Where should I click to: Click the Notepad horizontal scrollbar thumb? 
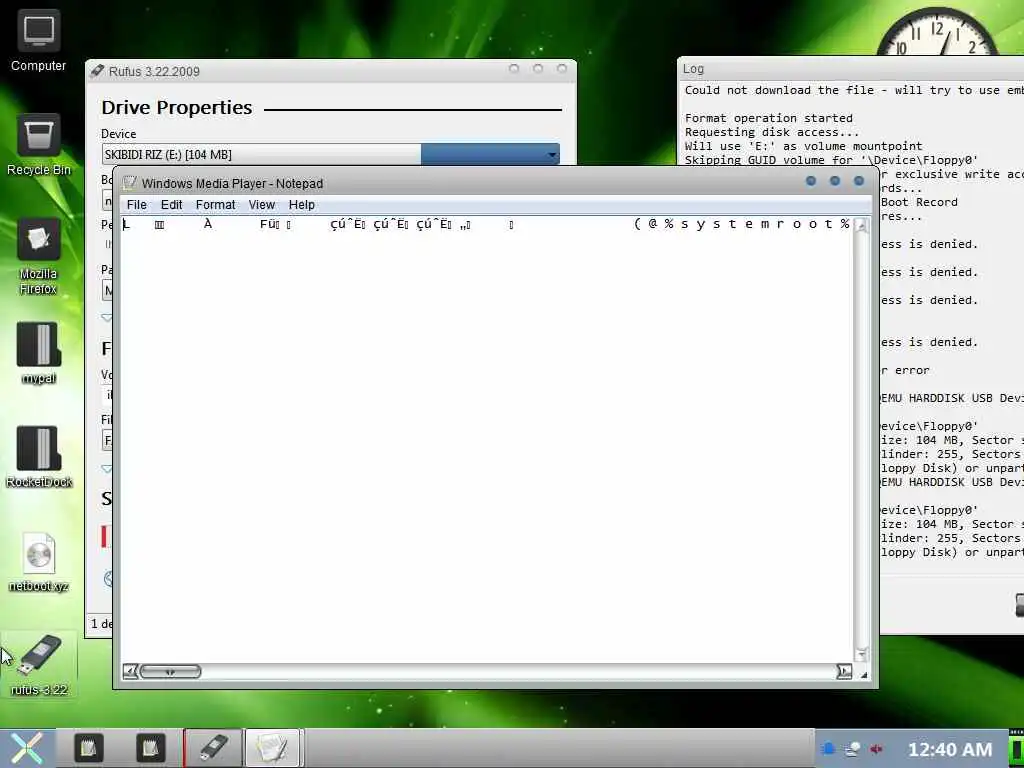click(x=170, y=671)
